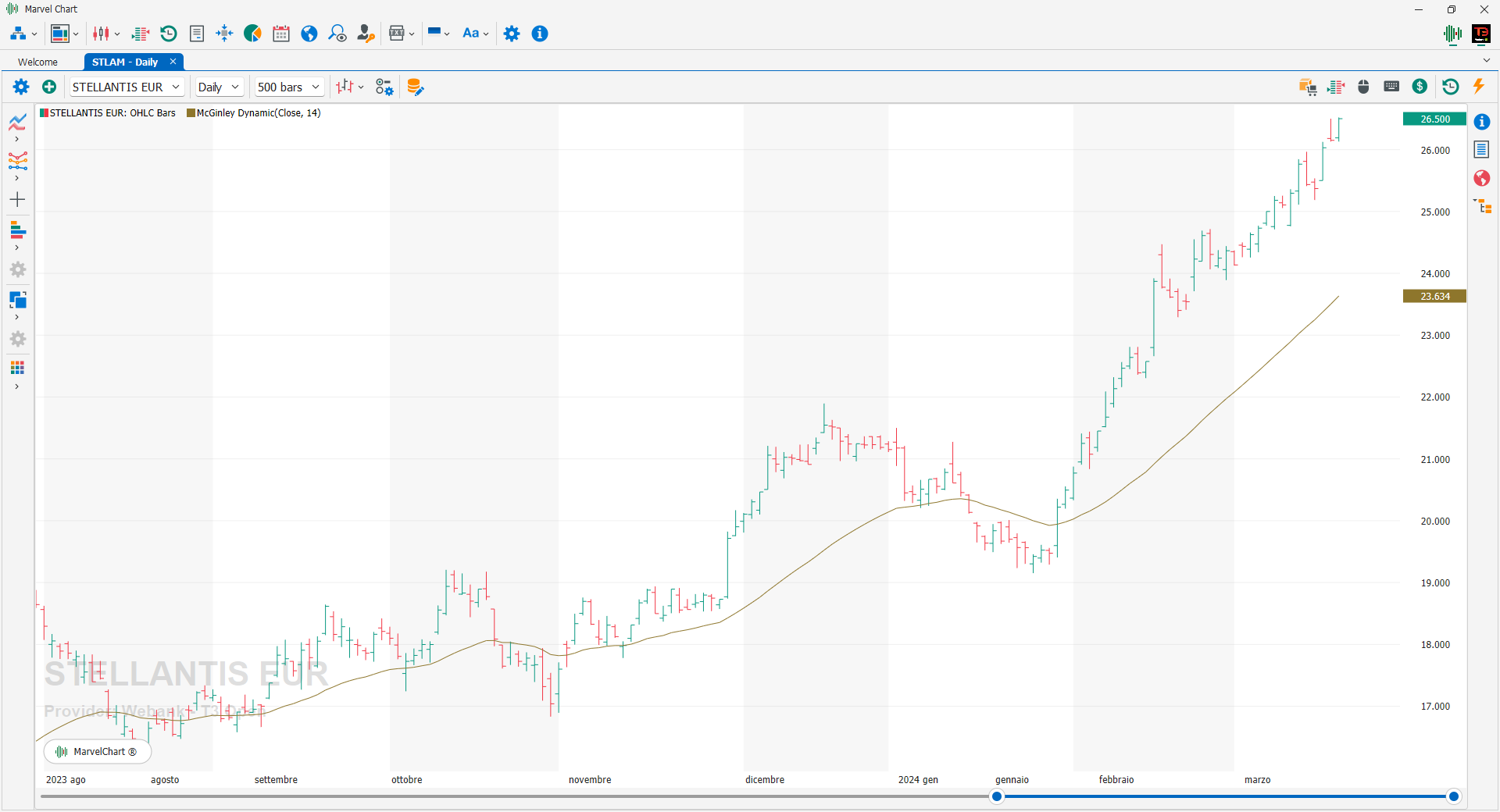
Task: Open the indicator options gear-list icon
Action: 384,87
